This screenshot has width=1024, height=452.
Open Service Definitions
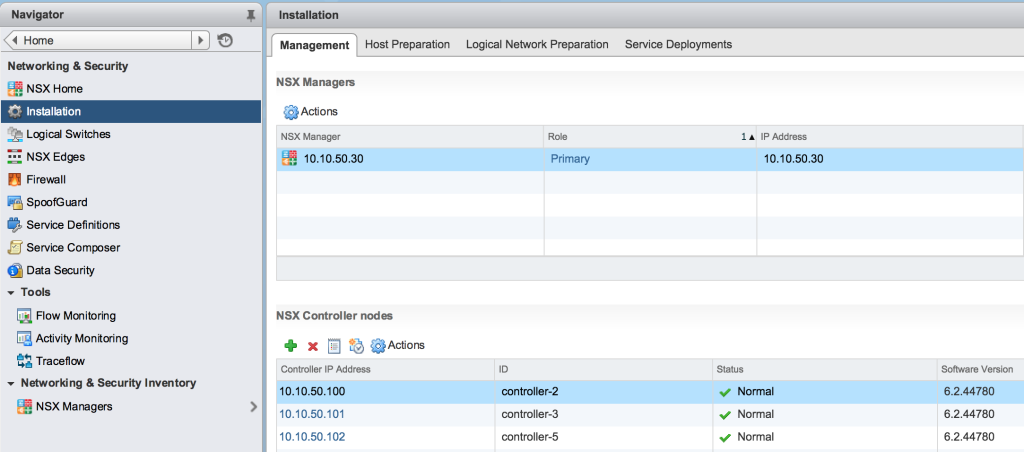click(x=73, y=225)
